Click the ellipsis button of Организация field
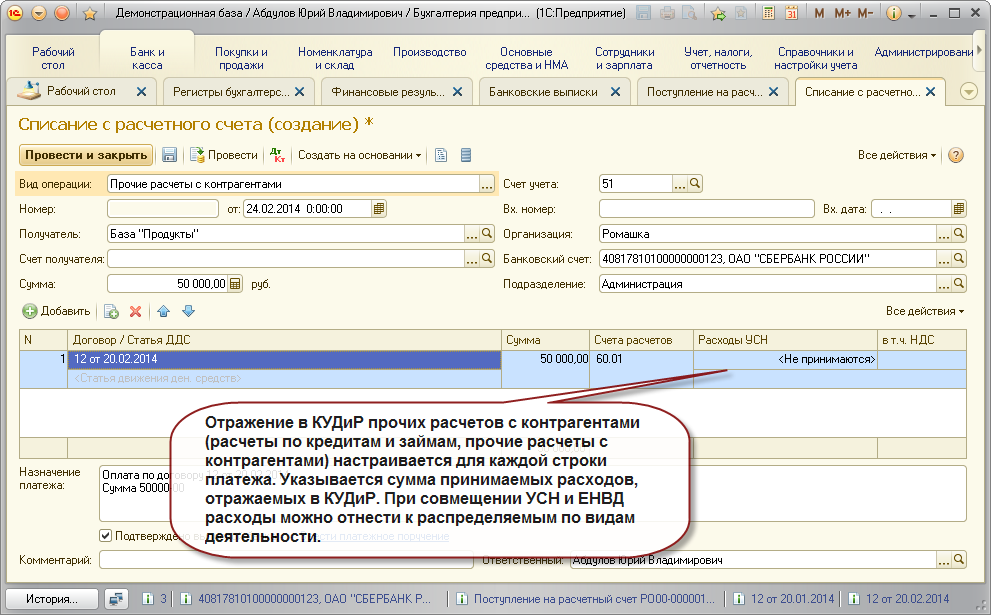The width and height of the screenshot is (991, 615). [x=944, y=234]
